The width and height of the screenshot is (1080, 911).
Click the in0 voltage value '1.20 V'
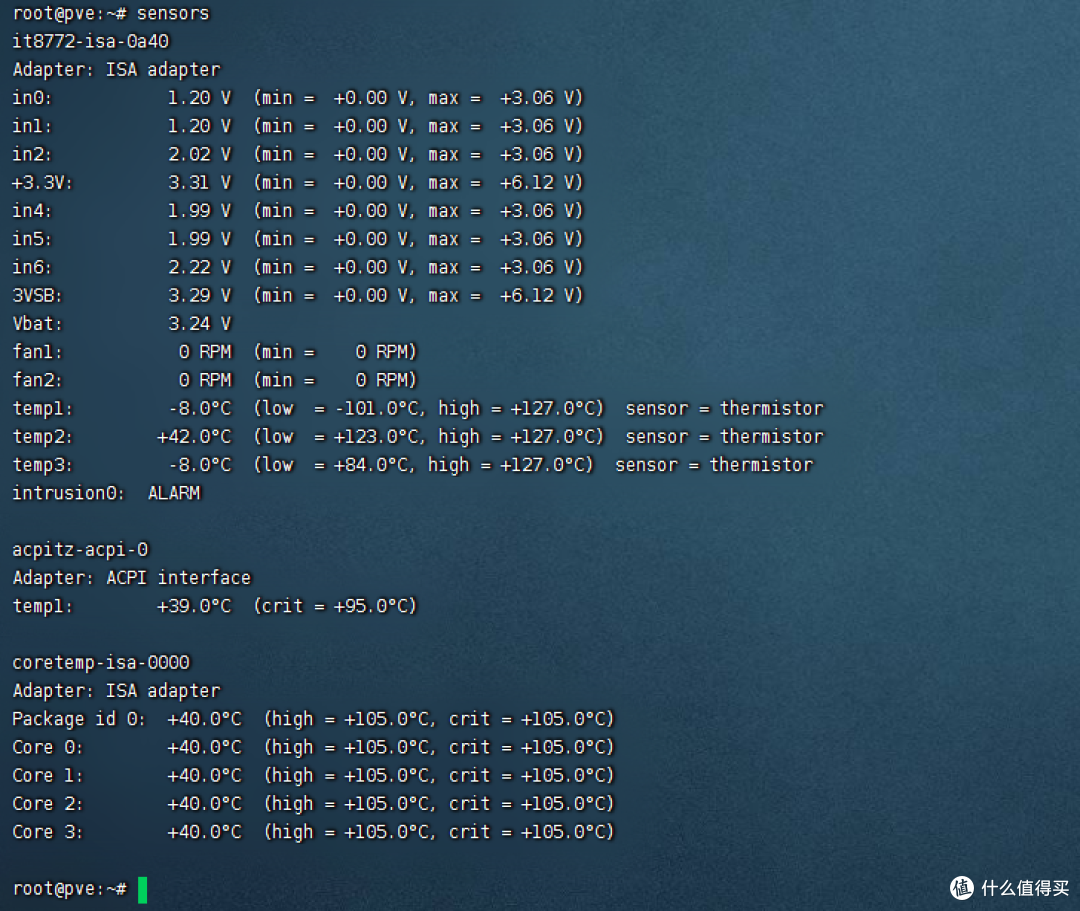click(199, 98)
